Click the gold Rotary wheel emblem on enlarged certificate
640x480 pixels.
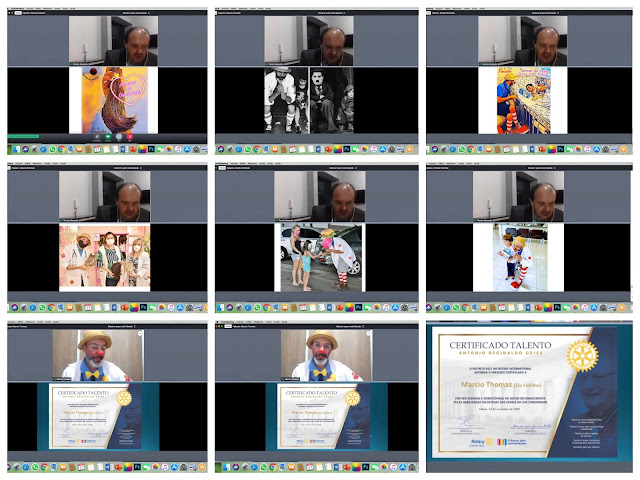(x=582, y=356)
